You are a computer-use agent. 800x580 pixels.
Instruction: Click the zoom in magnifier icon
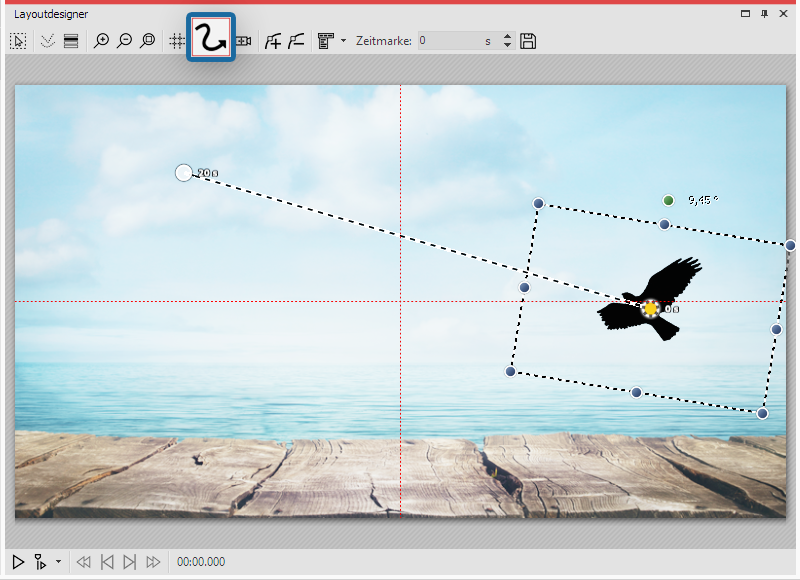coord(102,41)
